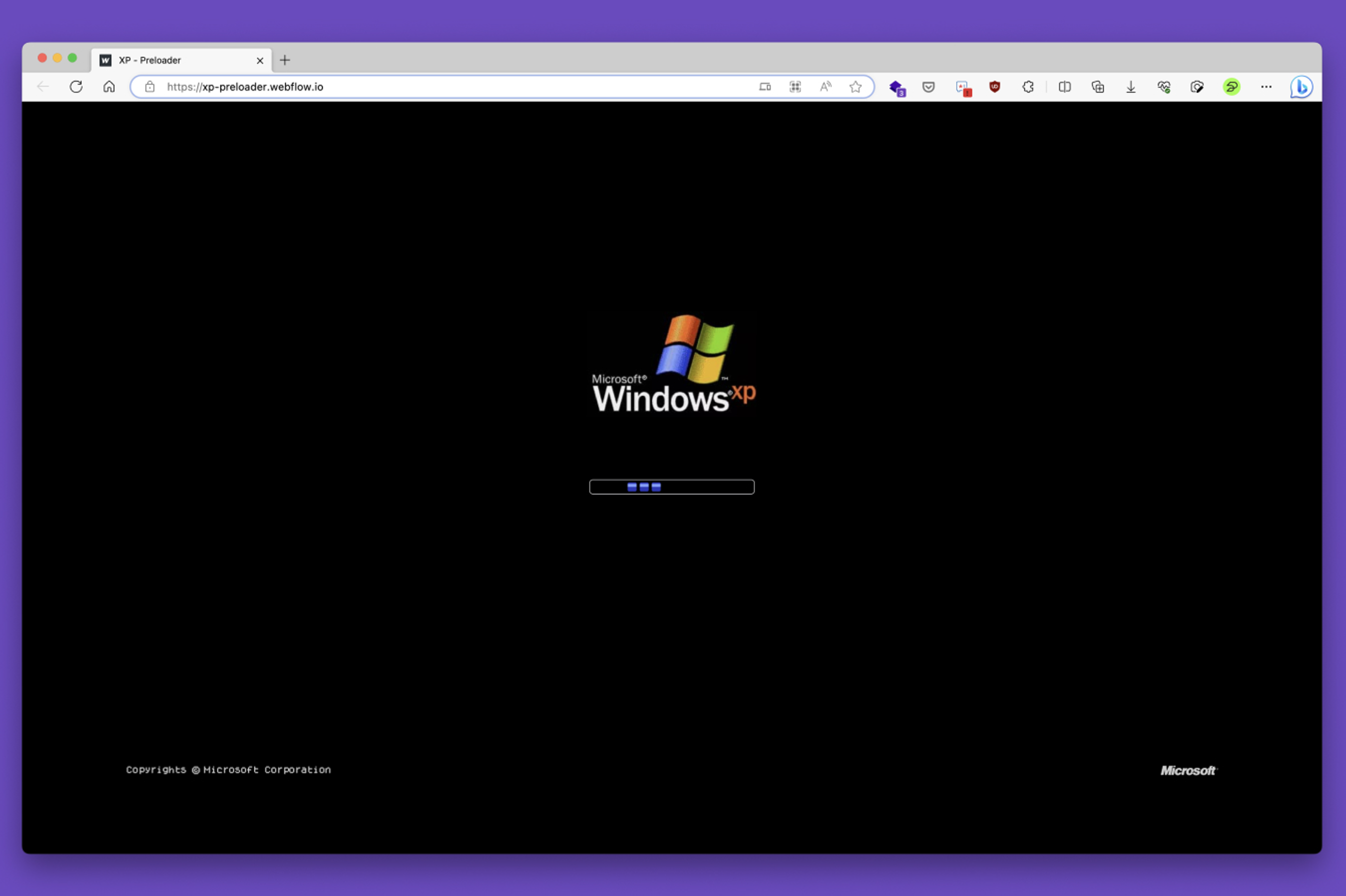The width and height of the screenshot is (1346, 896).
Task: Click the uBlock Origin shield icon
Action: [x=994, y=86]
